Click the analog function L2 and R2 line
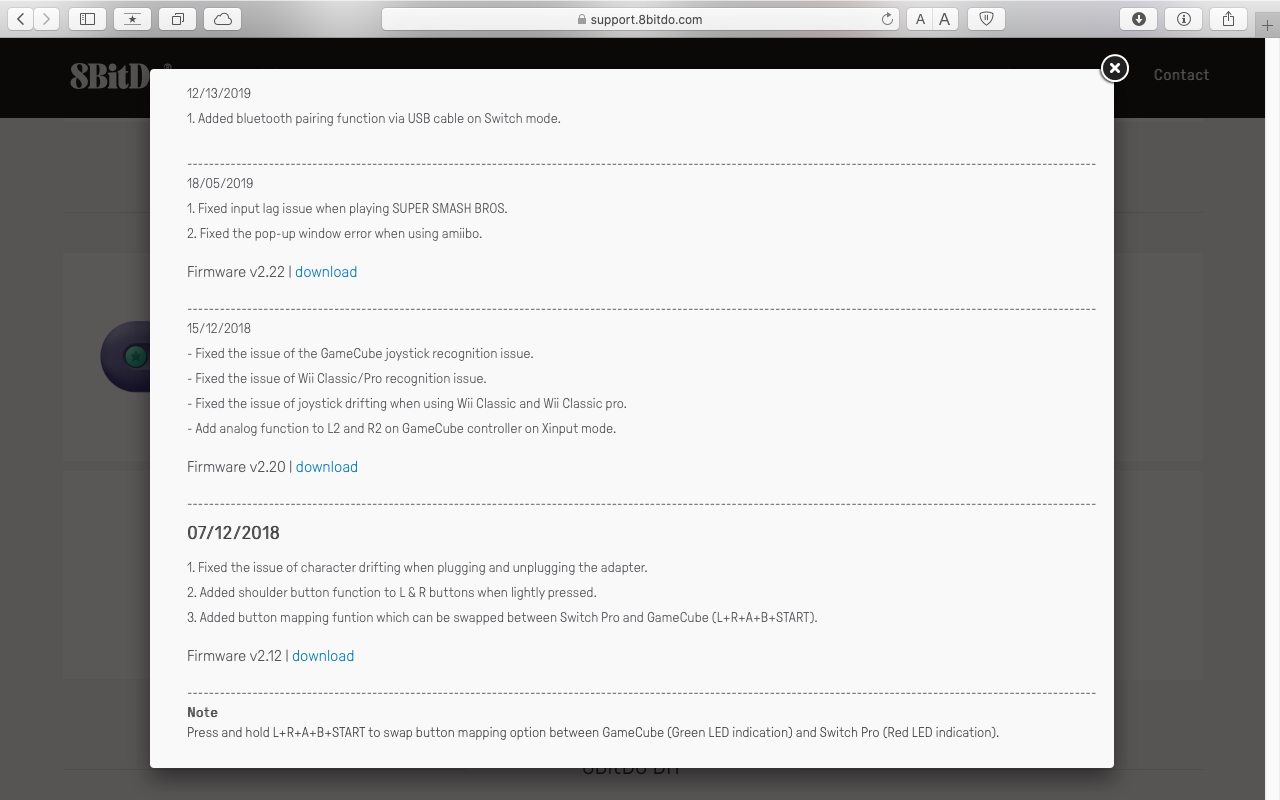The image size is (1280, 800). (x=402, y=428)
